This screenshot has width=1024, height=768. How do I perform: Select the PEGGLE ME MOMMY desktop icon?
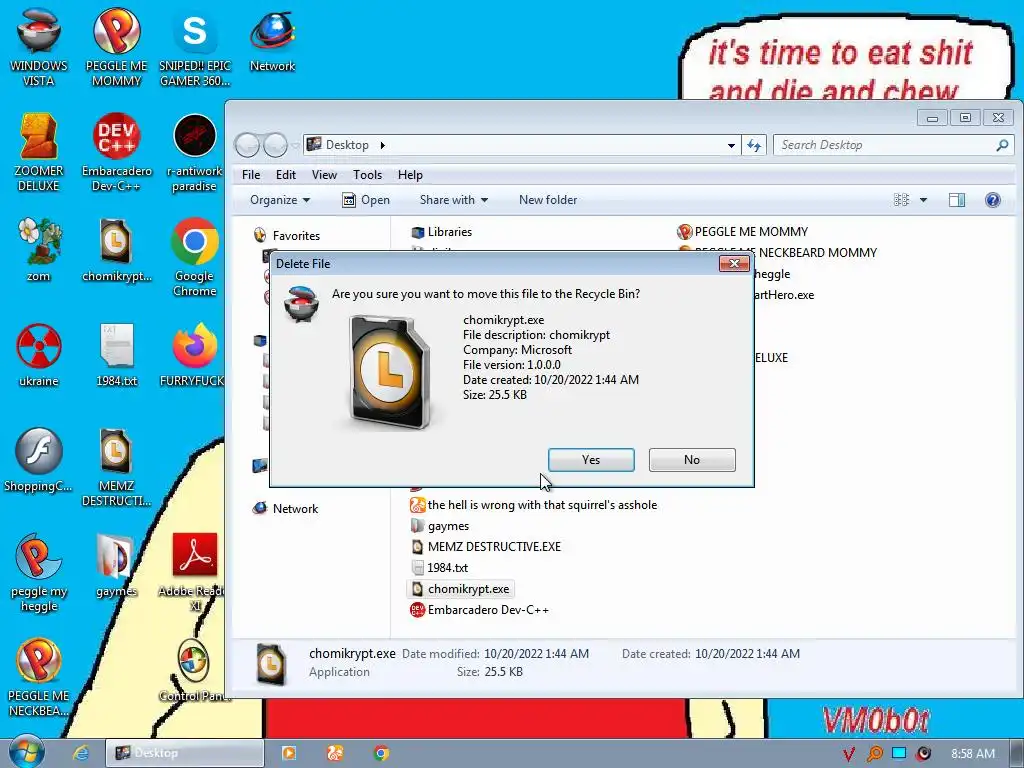click(x=116, y=47)
